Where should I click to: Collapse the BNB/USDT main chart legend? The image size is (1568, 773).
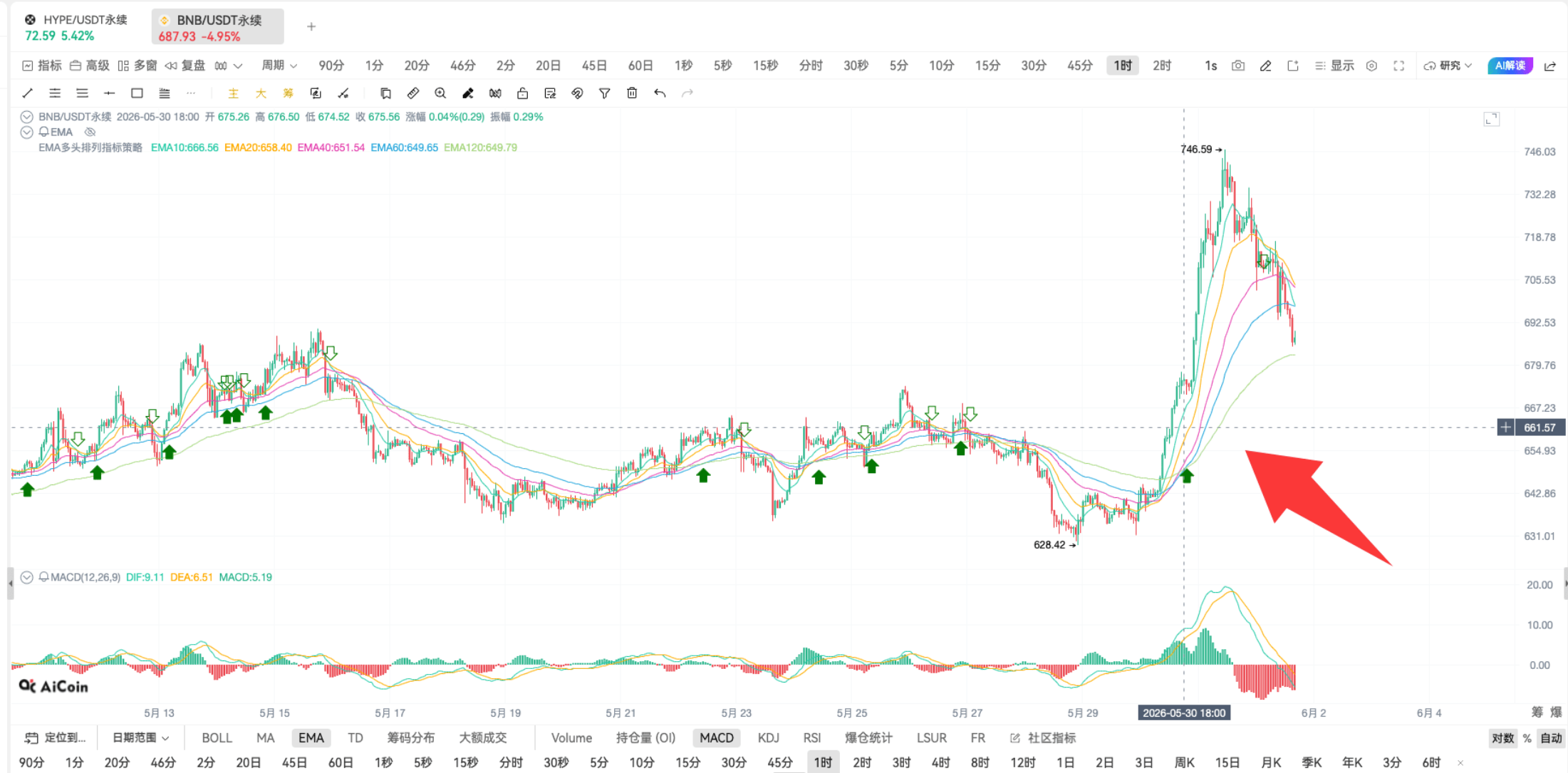(x=27, y=117)
